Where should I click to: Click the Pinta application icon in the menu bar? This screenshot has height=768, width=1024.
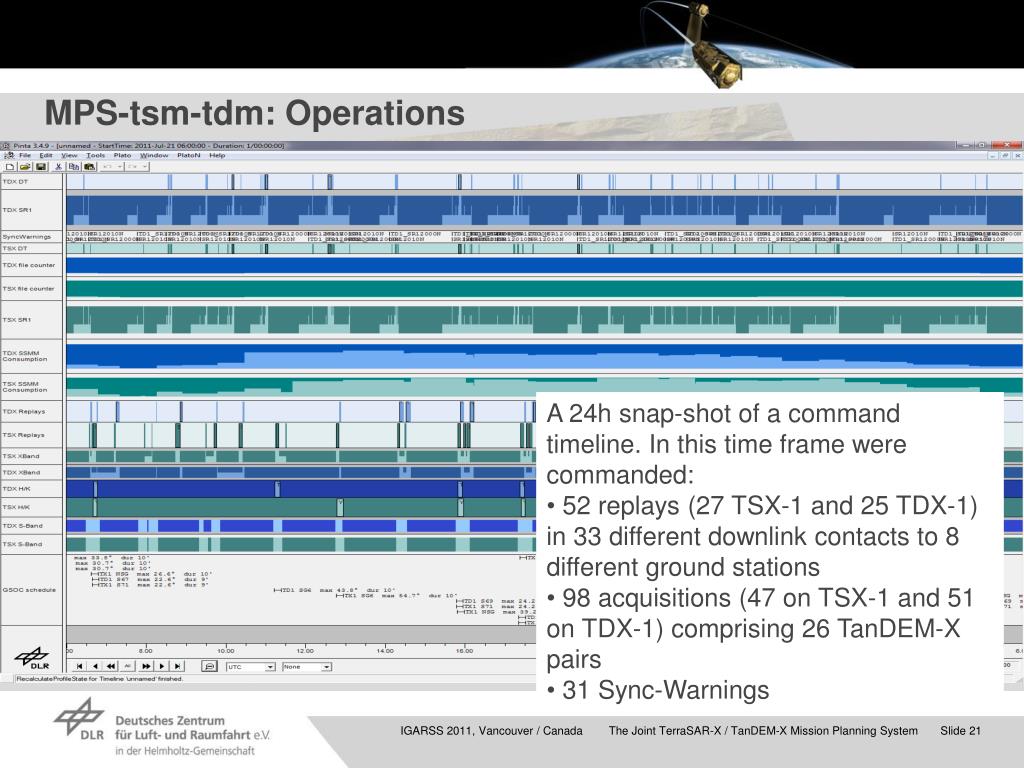point(8,155)
